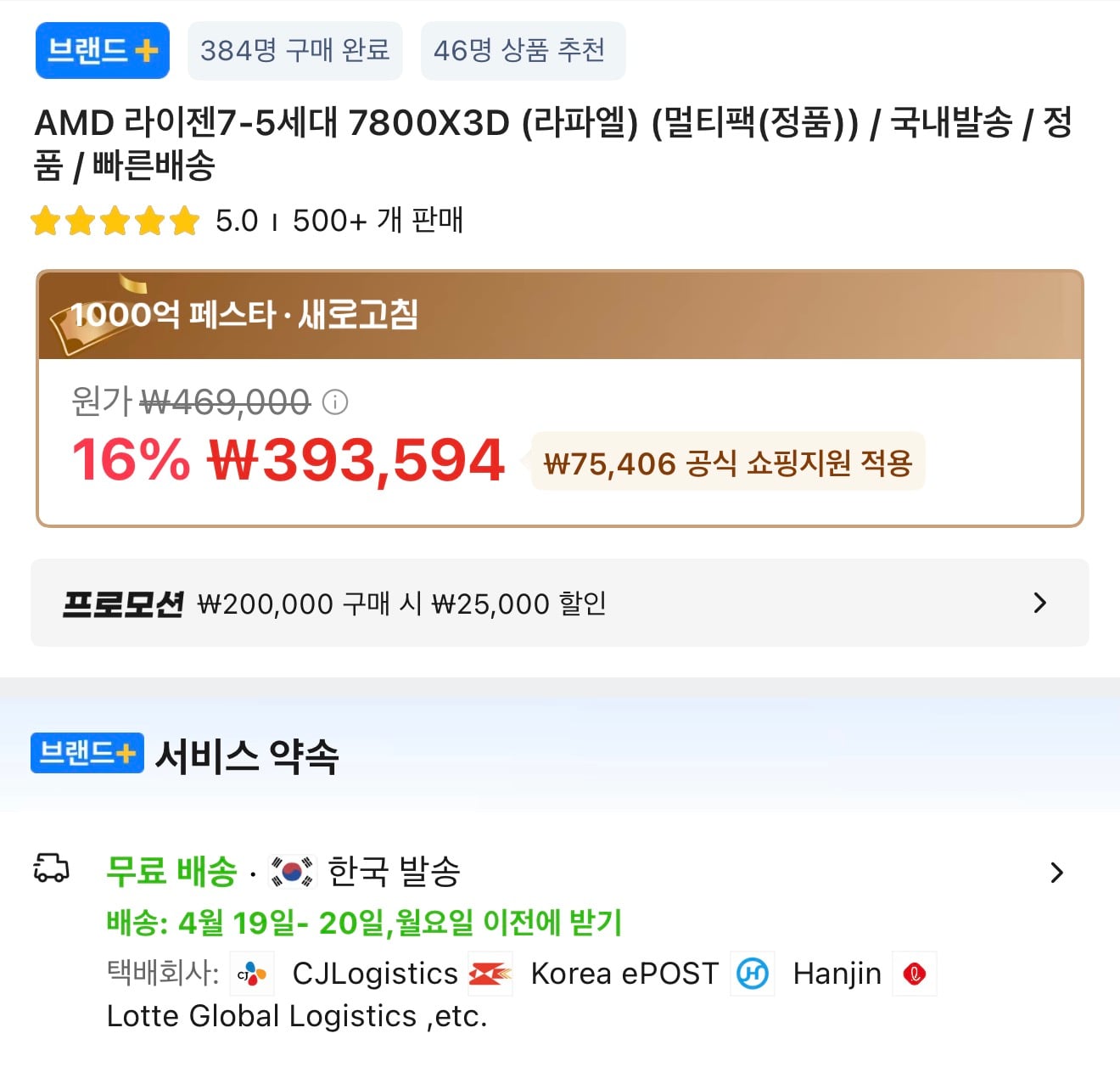This screenshot has width=1120, height=1067.
Task: Toggle the first rating star
Action: [47, 221]
